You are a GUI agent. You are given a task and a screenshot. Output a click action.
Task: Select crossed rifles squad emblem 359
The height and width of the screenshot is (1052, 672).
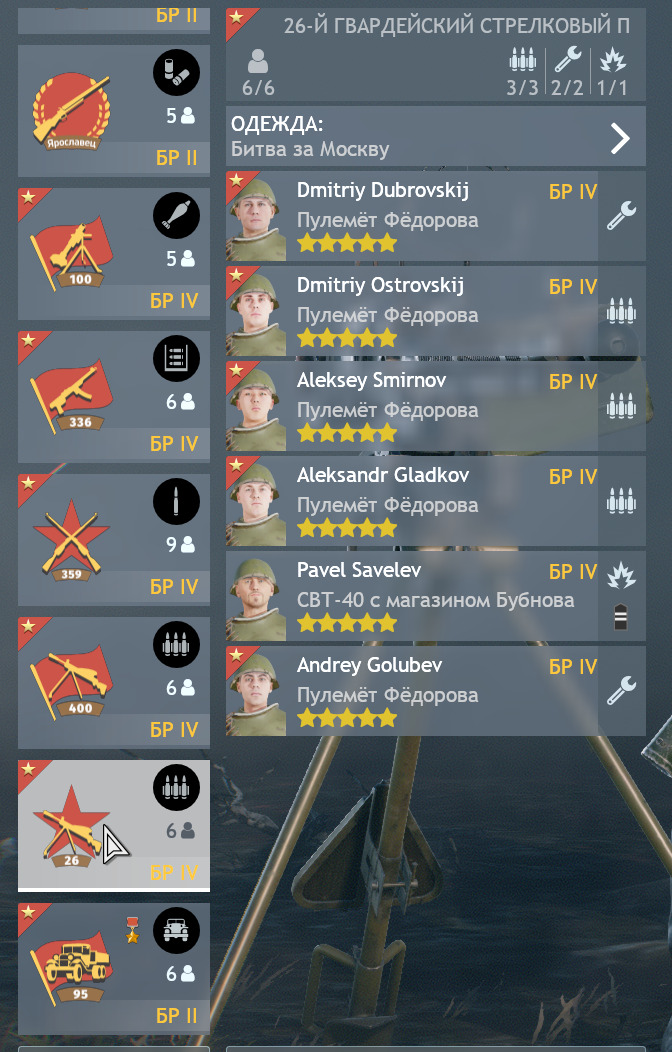tap(71, 540)
